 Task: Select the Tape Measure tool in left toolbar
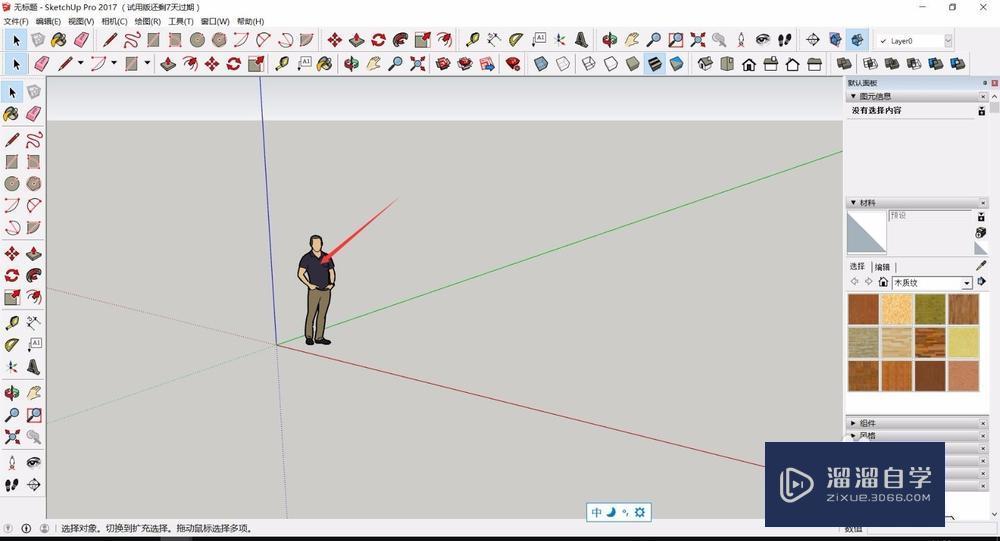(x=12, y=322)
